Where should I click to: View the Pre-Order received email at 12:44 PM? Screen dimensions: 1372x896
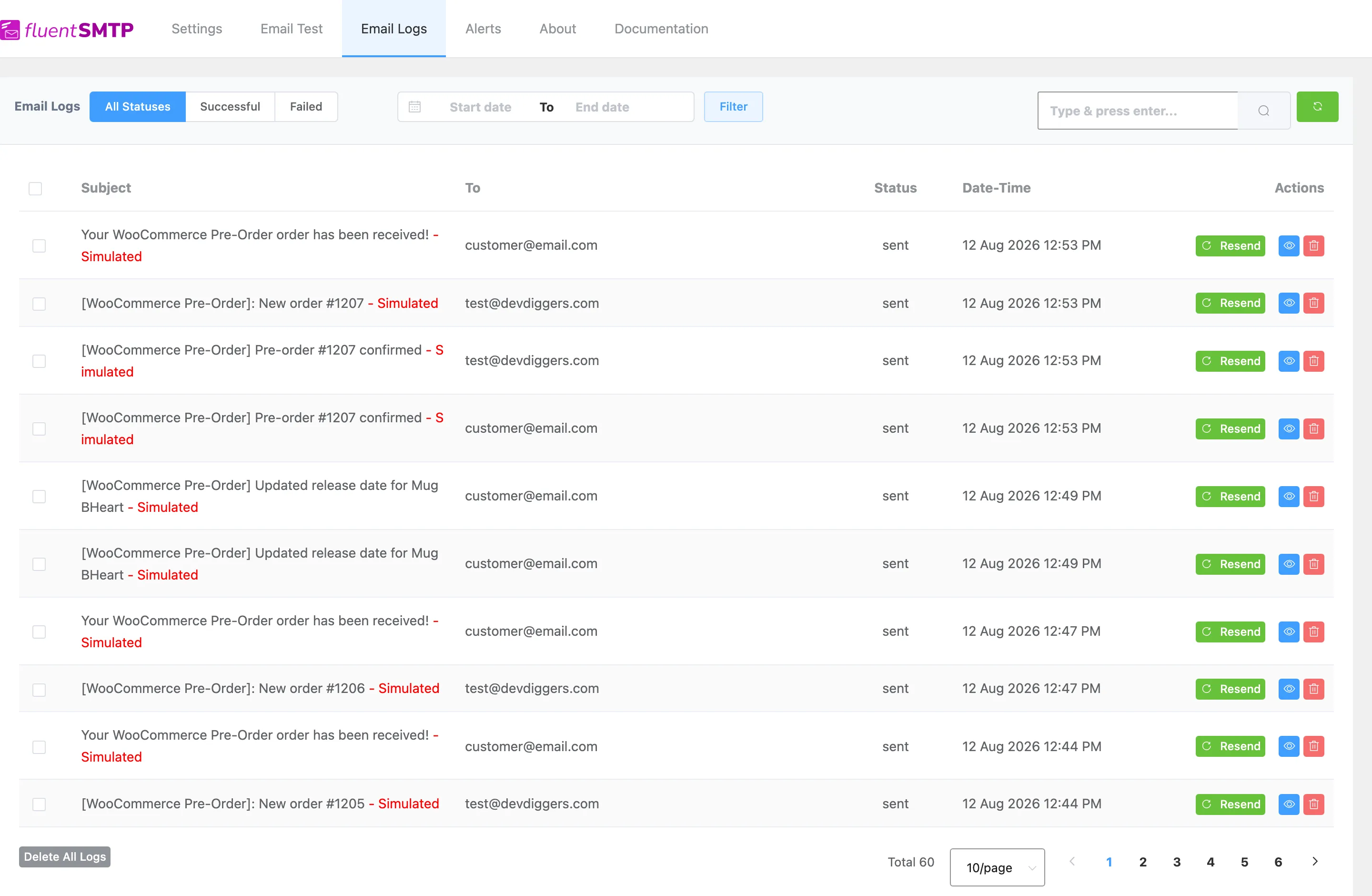tap(1289, 746)
